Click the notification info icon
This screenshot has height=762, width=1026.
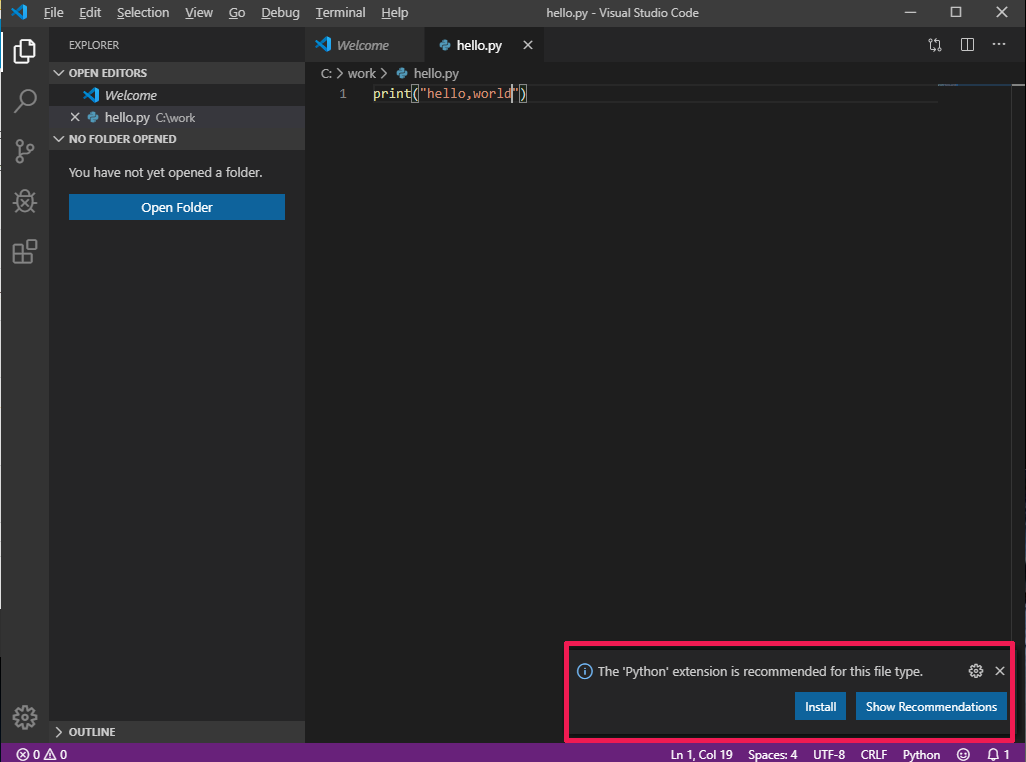pyautogui.click(x=584, y=672)
